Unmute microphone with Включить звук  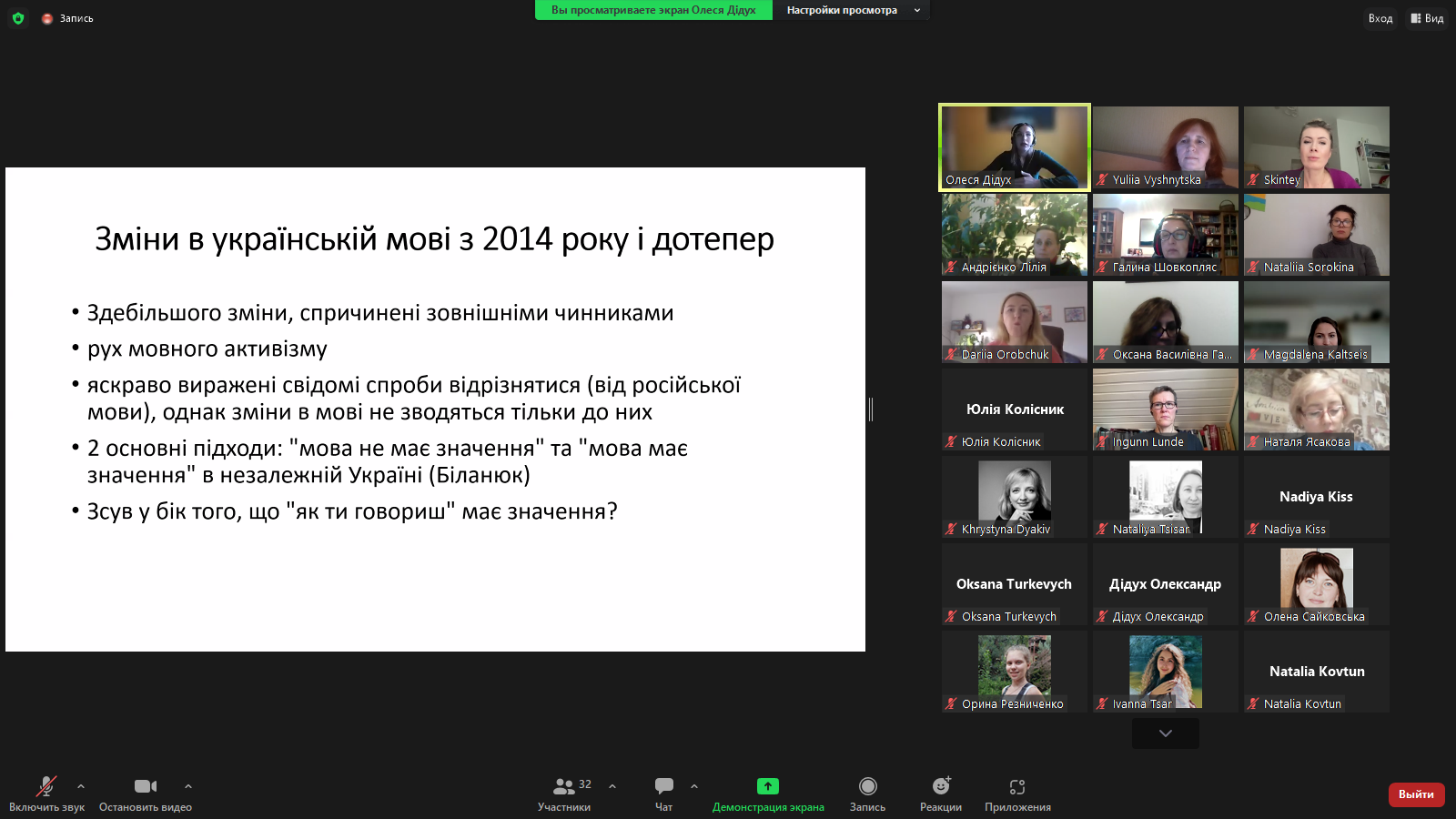pos(45,786)
